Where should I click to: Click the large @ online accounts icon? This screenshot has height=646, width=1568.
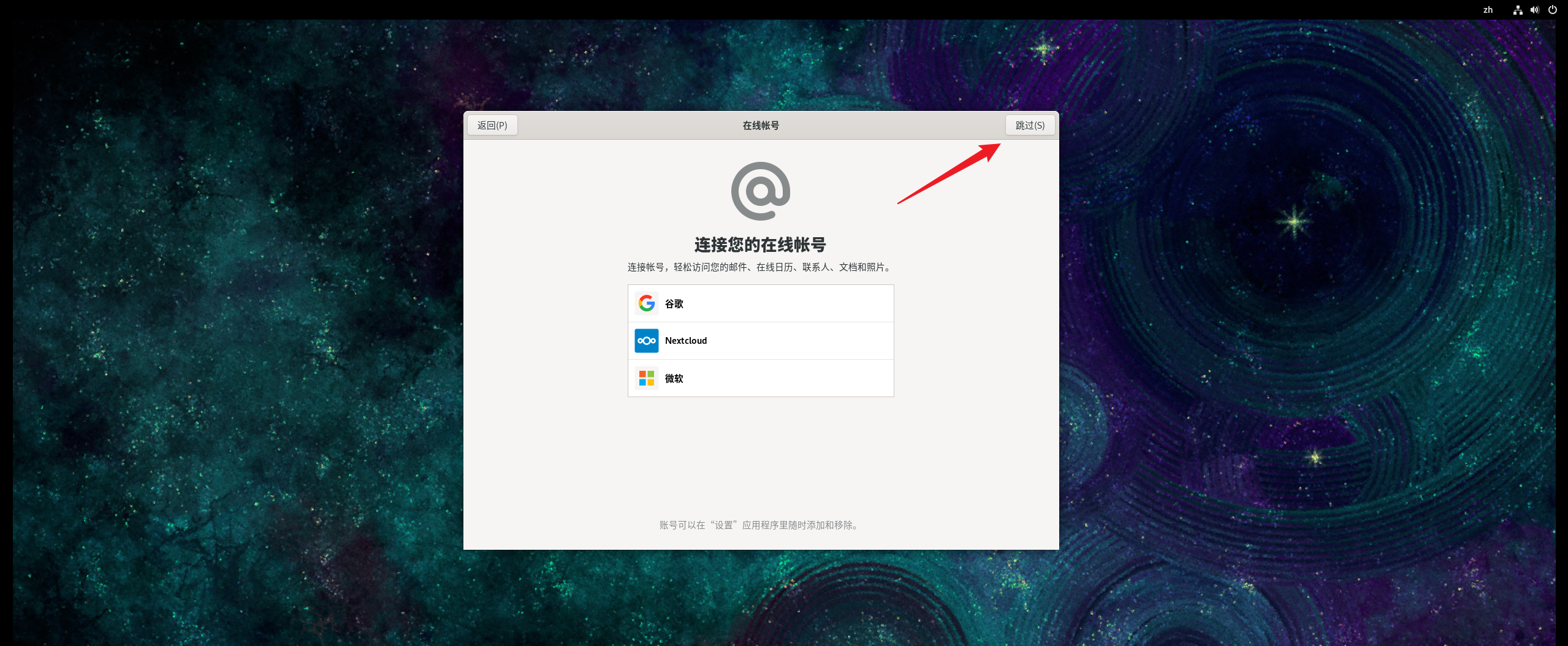761,191
